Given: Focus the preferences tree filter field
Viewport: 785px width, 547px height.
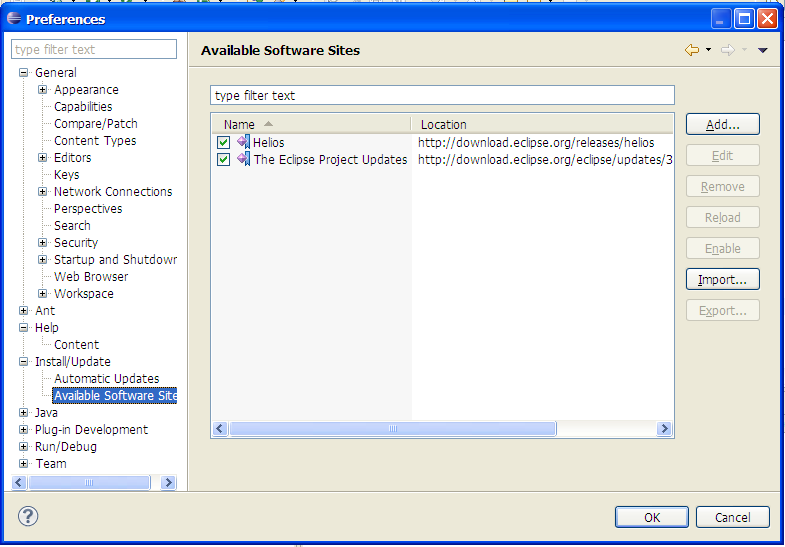Looking at the screenshot, I should [x=94, y=49].
